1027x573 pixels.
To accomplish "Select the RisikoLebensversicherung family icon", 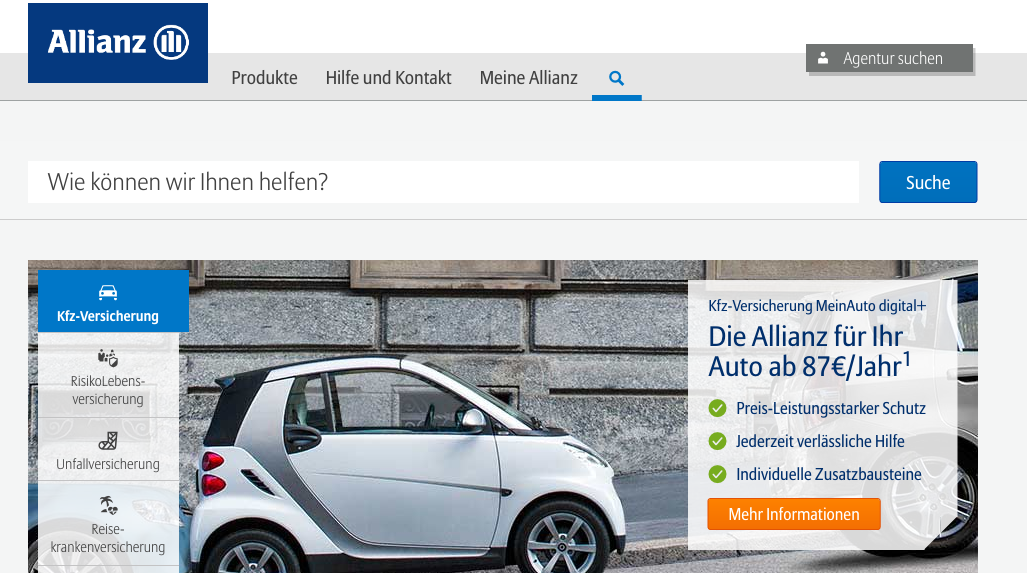I will [x=108, y=358].
